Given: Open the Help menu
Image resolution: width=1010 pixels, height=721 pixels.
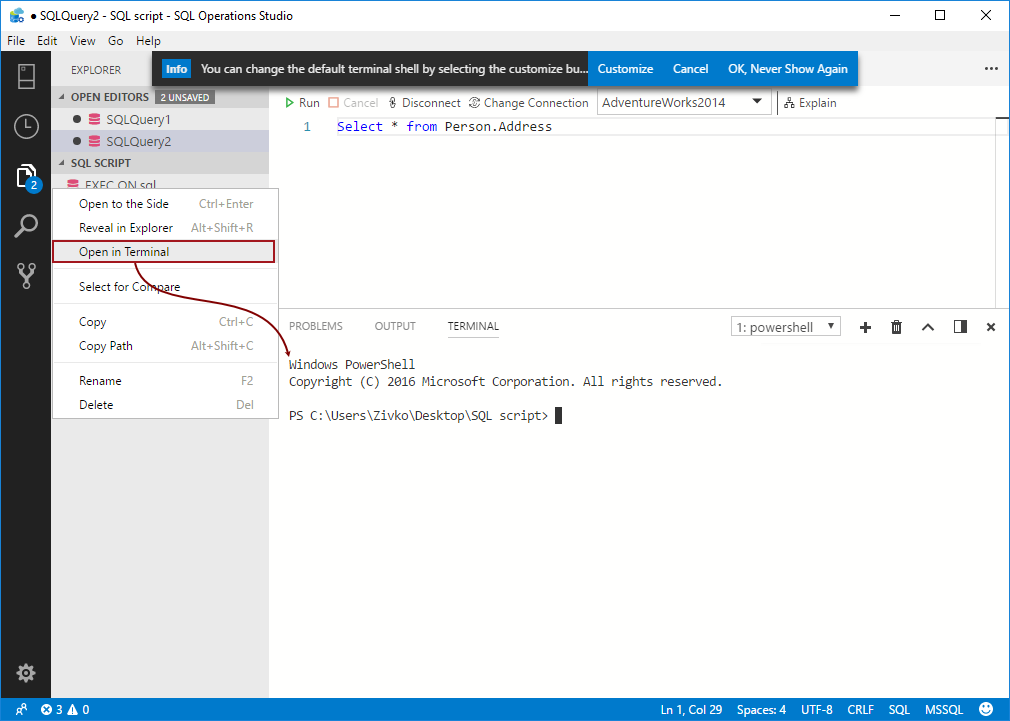Looking at the screenshot, I should 148,41.
